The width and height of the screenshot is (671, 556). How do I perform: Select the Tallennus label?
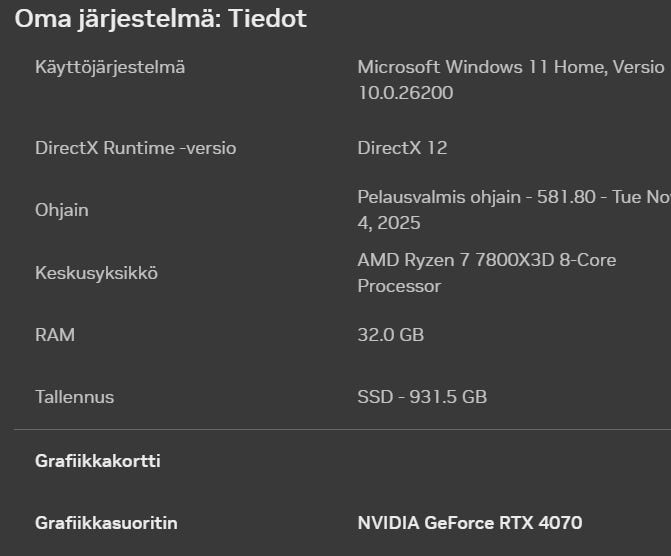tap(74, 397)
